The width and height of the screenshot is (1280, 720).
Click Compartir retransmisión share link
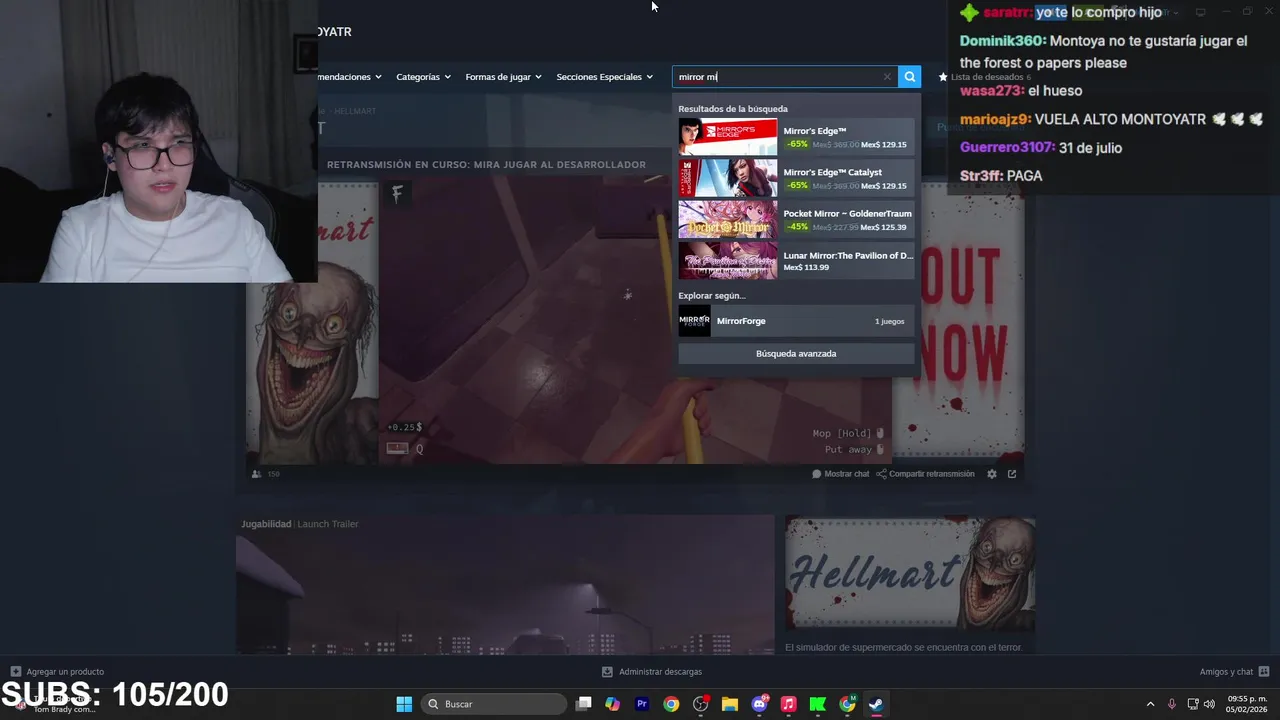point(925,474)
